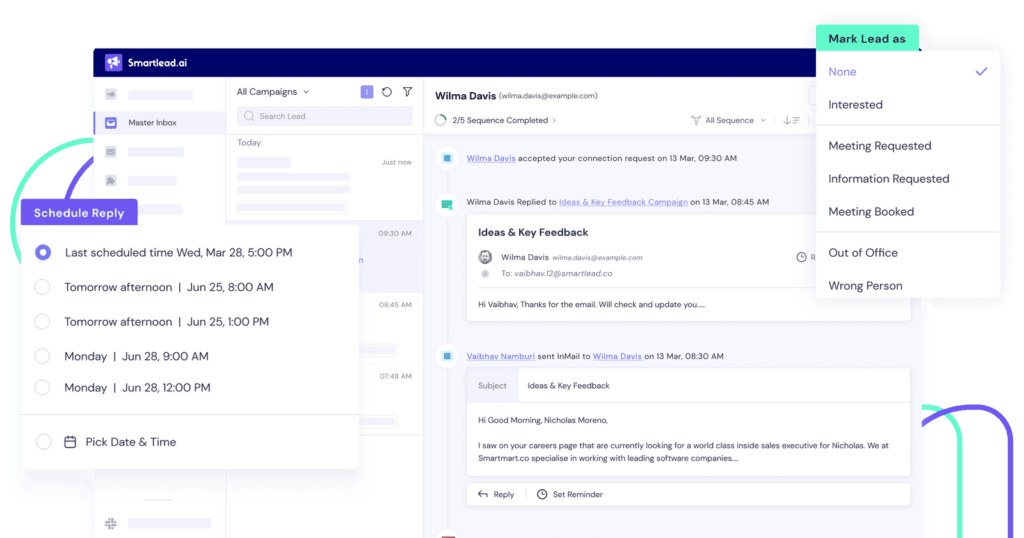Click the refresh icon in lead list

click(x=387, y=92)
